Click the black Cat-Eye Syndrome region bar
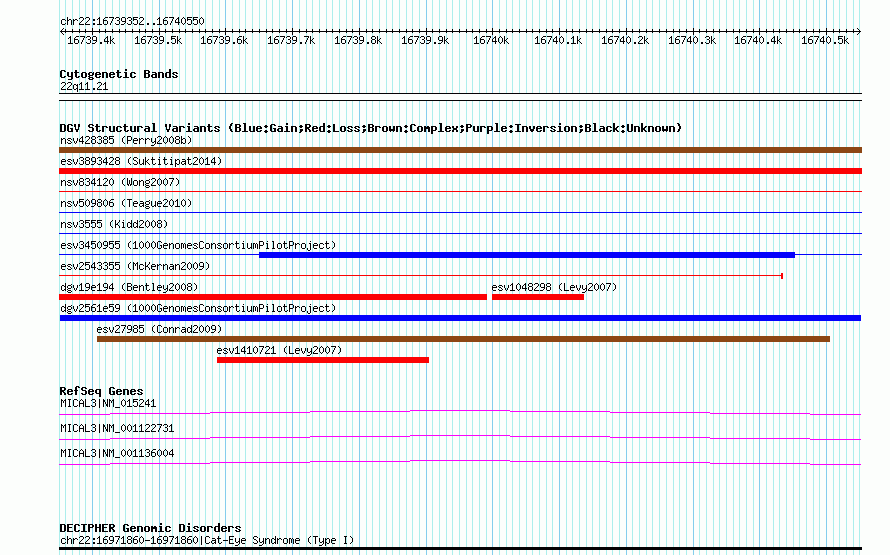The height and width of the screenshot is (555, 890). tap(460, 549)
